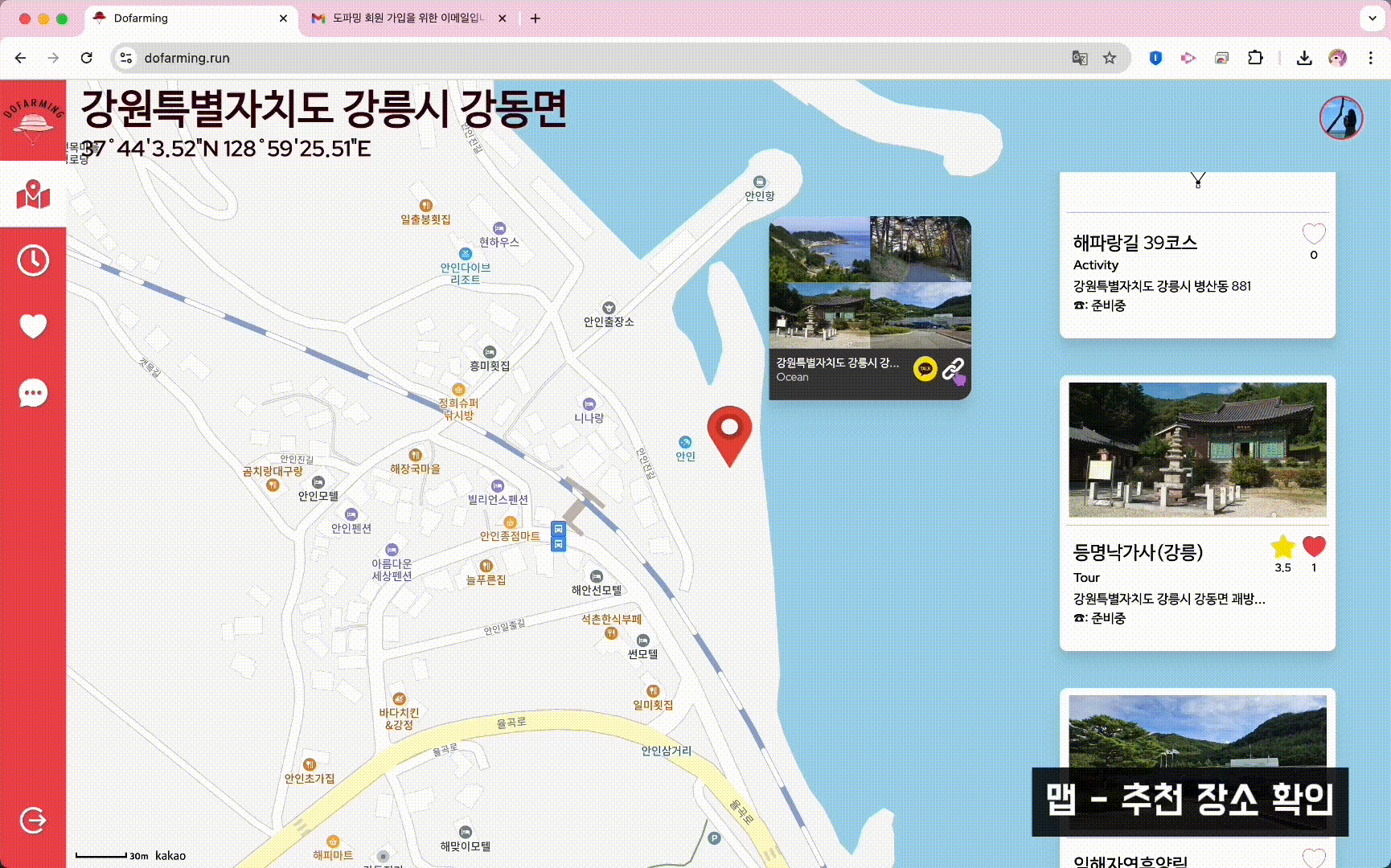Viewport: 1391px width, 868px height.
Task: Go back in browser history
Action: [x=21, y=58]
